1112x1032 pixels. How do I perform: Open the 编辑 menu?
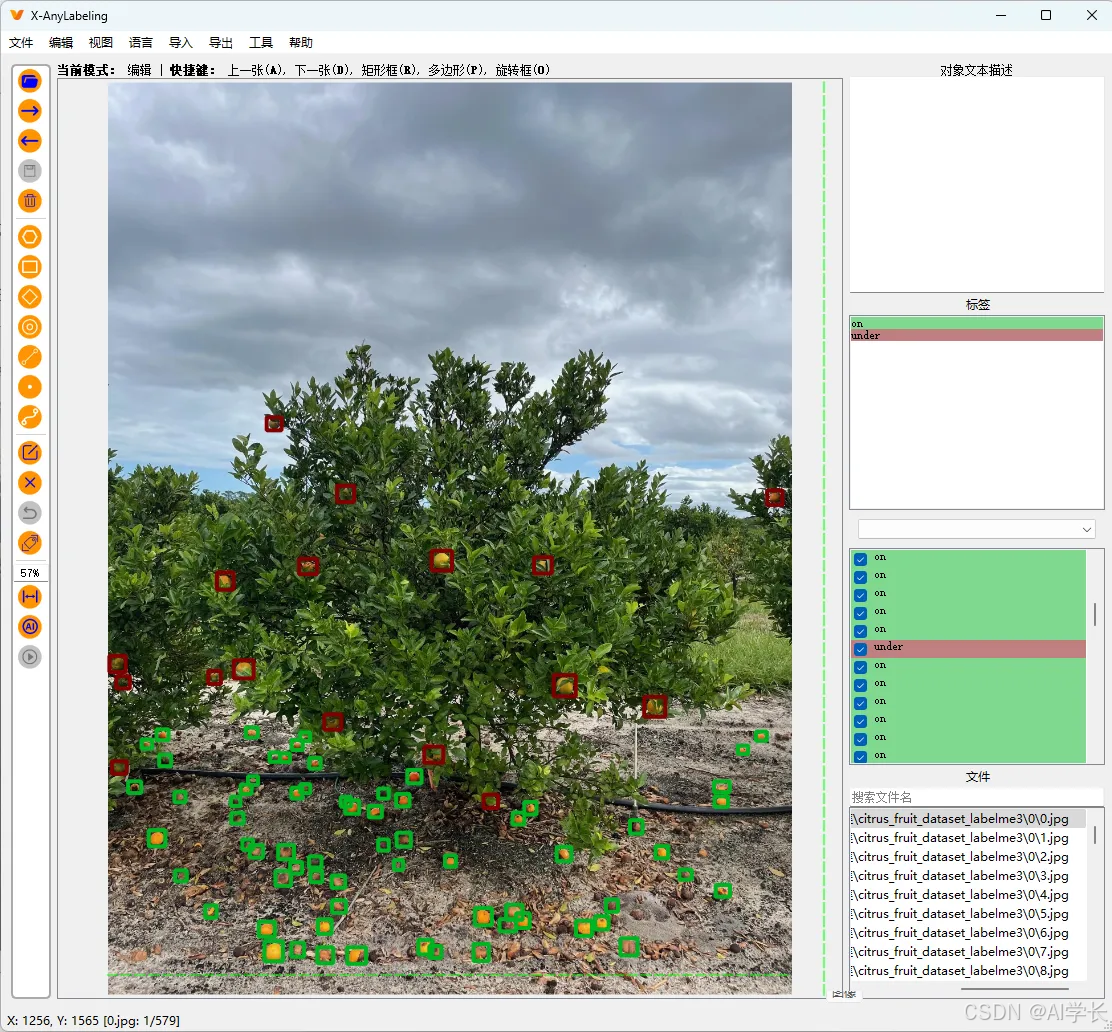click(61, 43)
